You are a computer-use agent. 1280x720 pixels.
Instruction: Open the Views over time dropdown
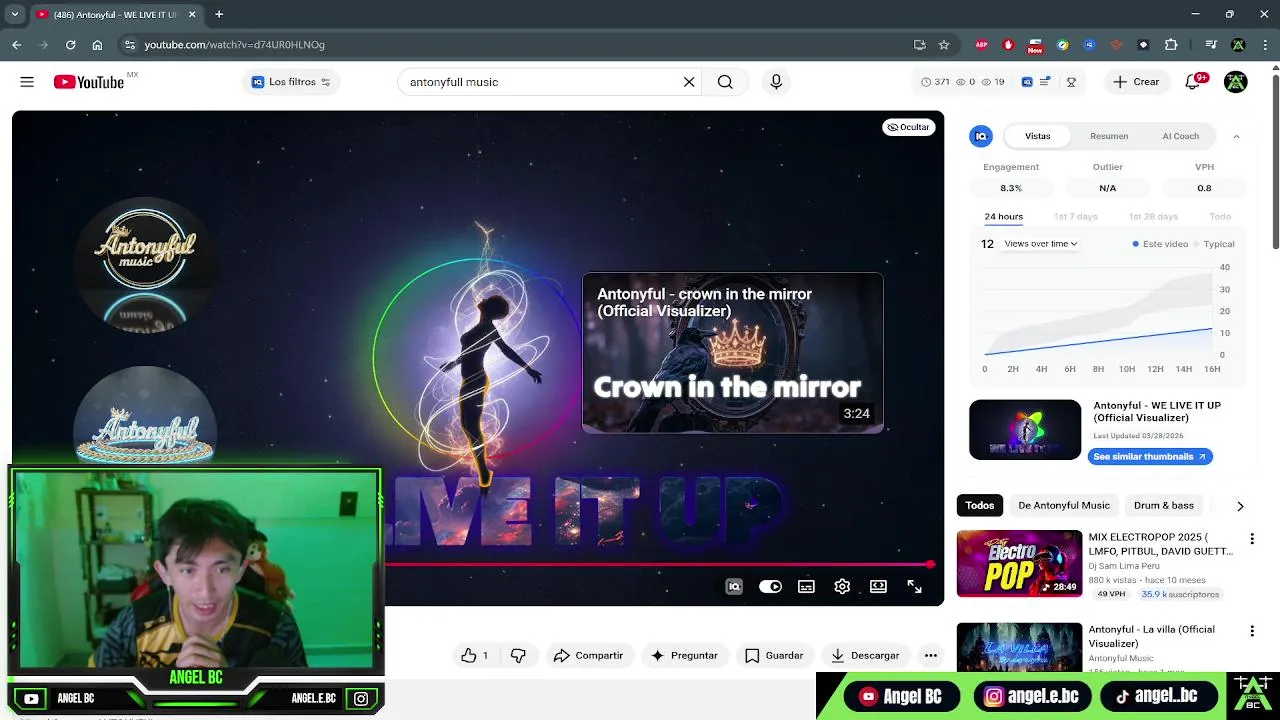1041,244
